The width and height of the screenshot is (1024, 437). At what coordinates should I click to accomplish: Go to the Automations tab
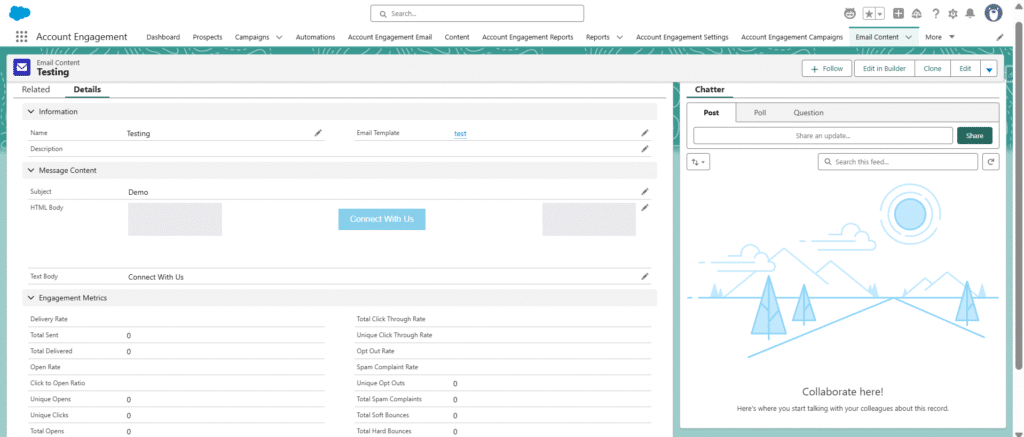tap(315, 37)
